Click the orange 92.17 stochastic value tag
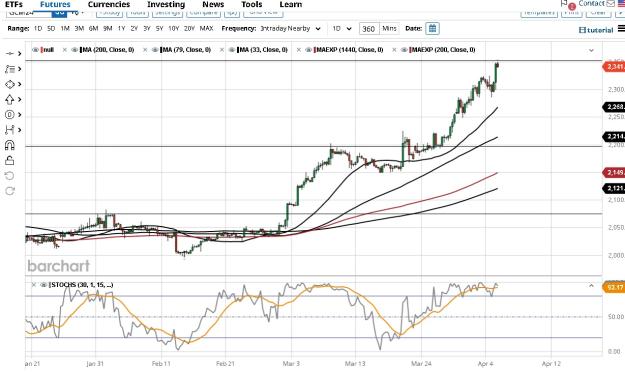Screen dimensions: 625x372 tap(614, 287)
